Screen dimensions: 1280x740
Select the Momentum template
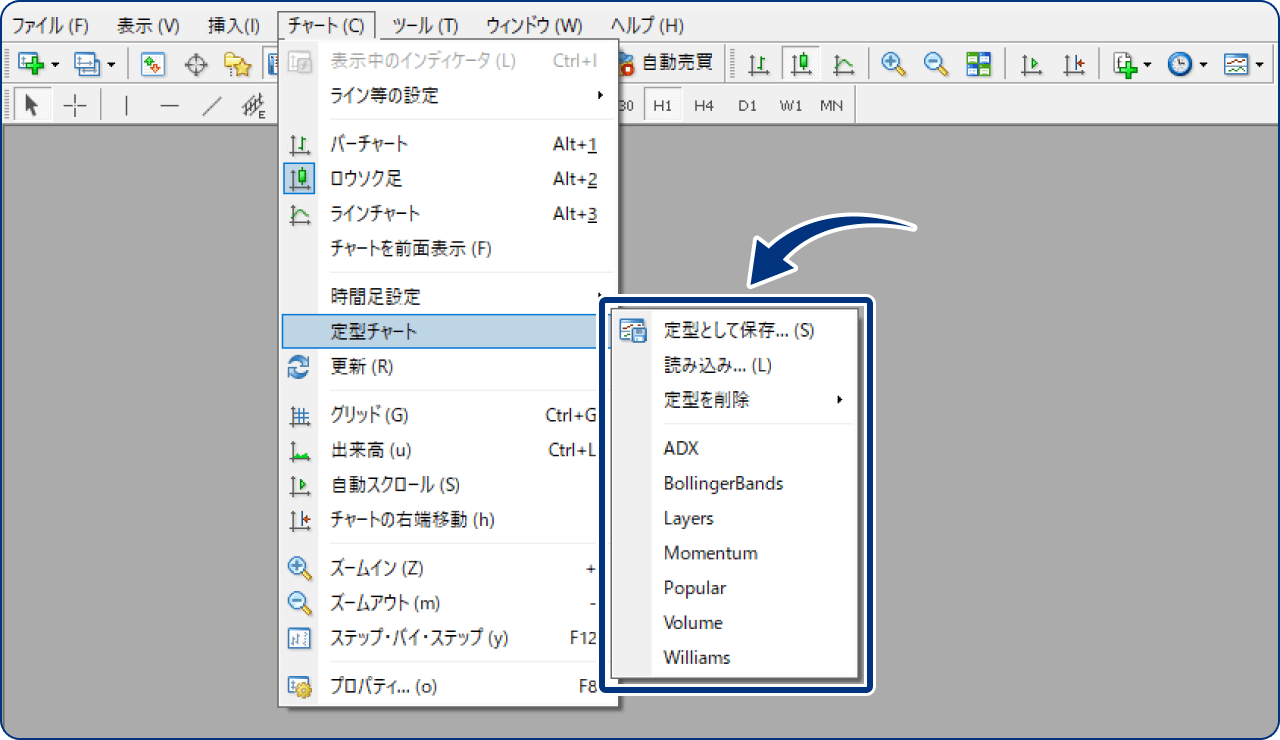(710, 553)
